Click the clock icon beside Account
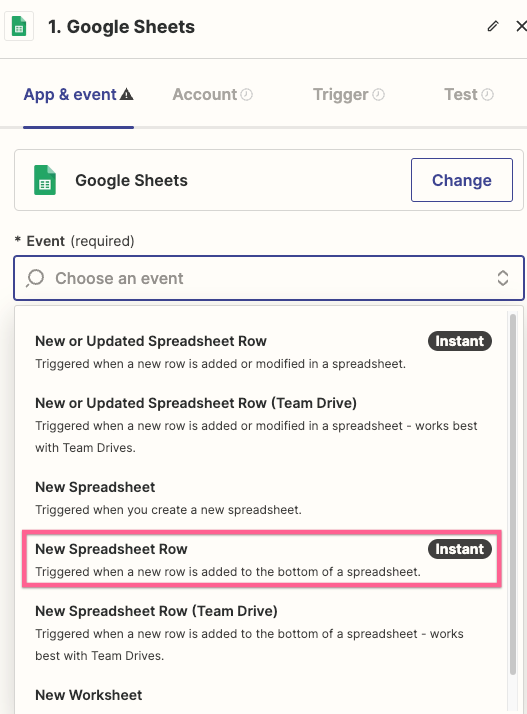Image resolution: width=527 pixels, height=714 pixels. [246, 94]
